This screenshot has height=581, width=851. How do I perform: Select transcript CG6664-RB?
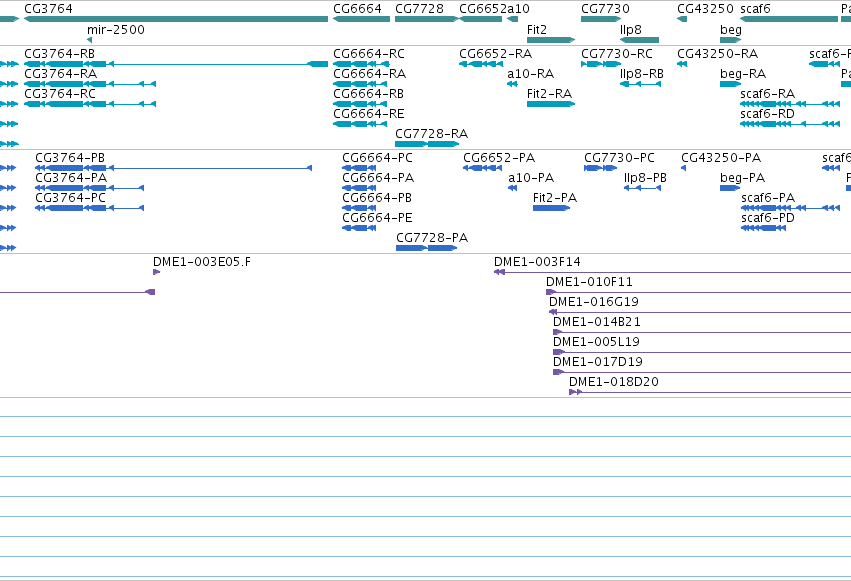pyautogui.click(x=360, y=104)
